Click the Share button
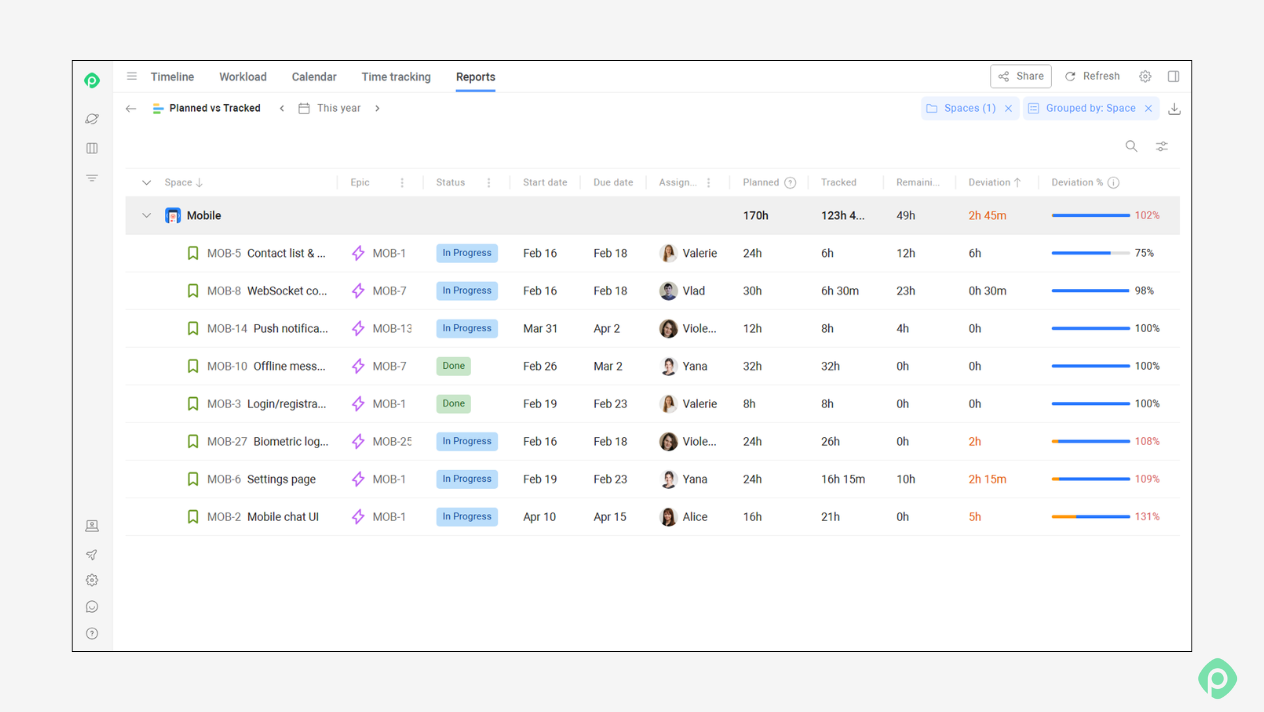 coord(1021,76)
